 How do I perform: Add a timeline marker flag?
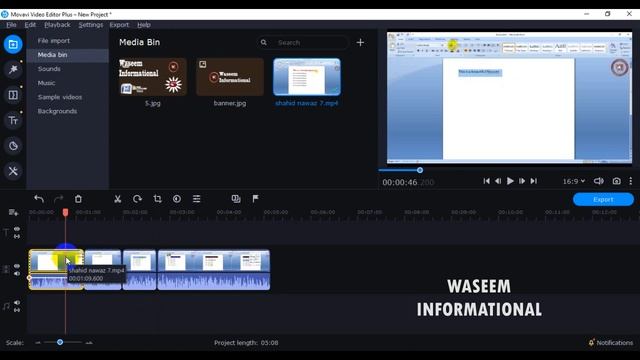pos(256,199)
